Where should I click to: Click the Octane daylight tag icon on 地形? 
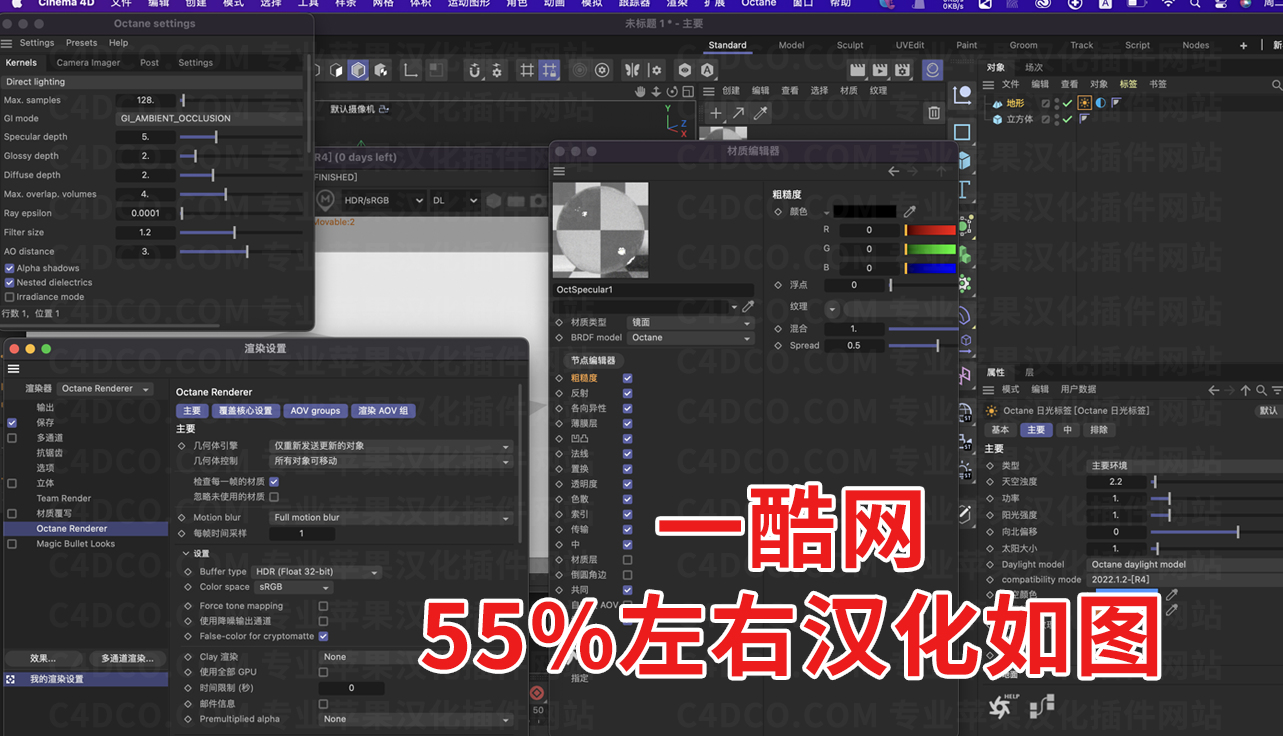click(x=1084, y=103)
